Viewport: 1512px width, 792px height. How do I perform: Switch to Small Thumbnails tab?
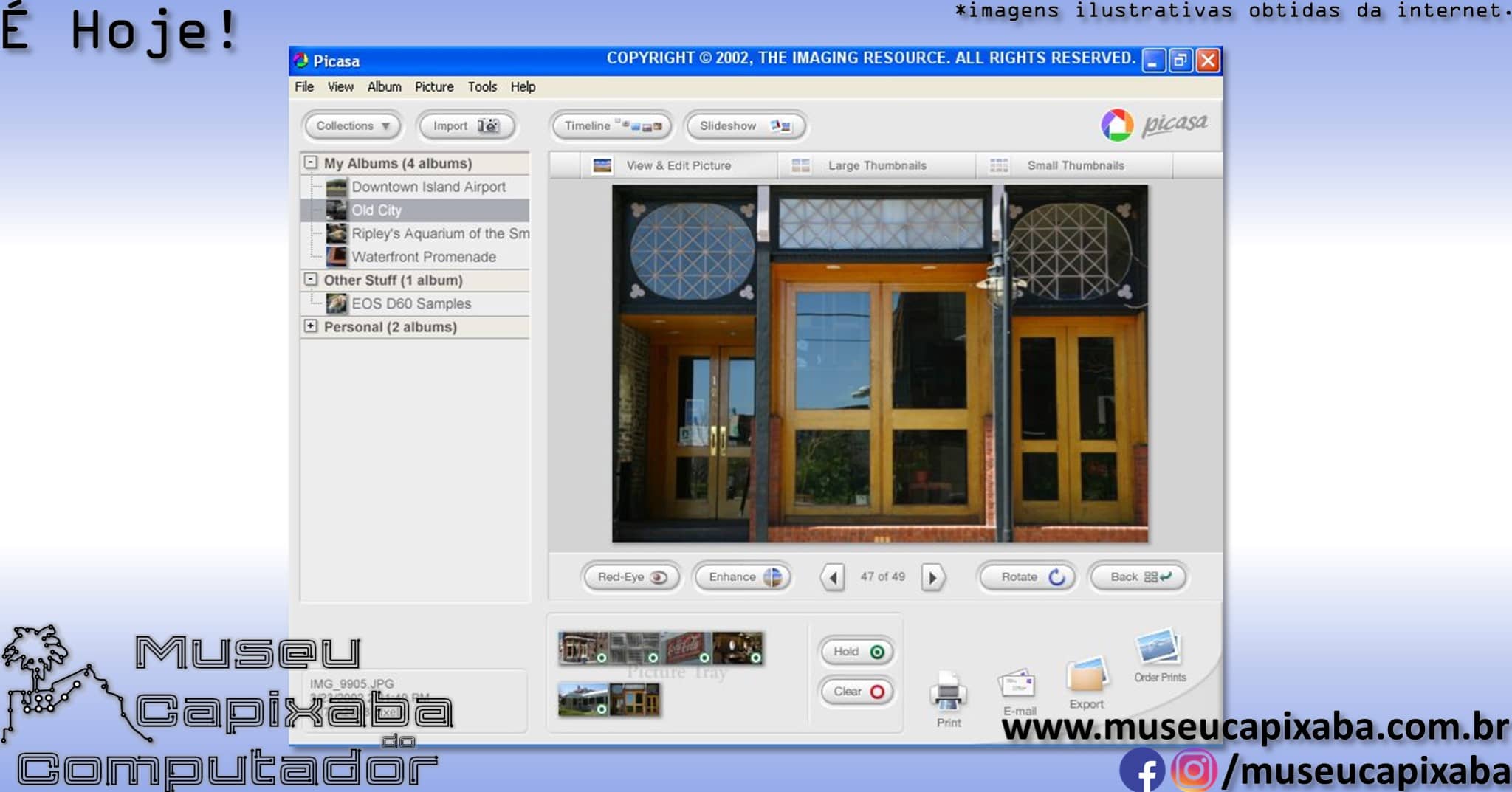1074,165
